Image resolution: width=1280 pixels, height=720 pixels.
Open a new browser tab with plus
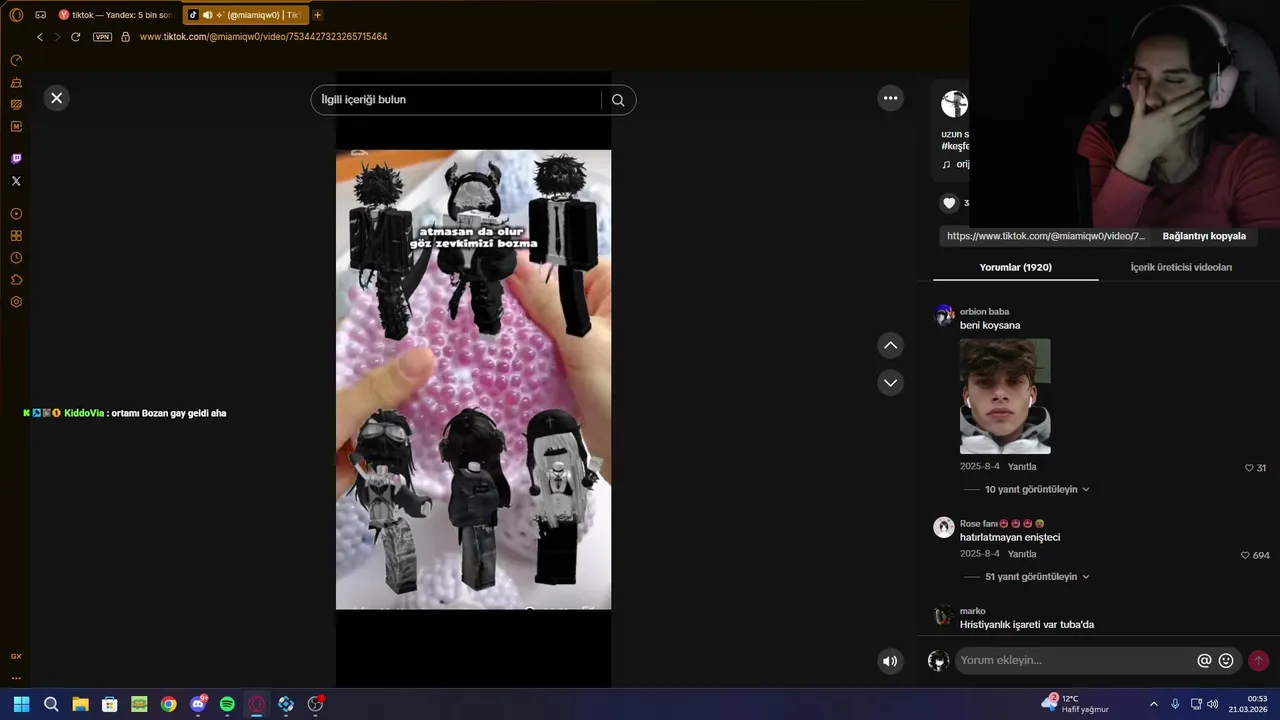point(317,15)
